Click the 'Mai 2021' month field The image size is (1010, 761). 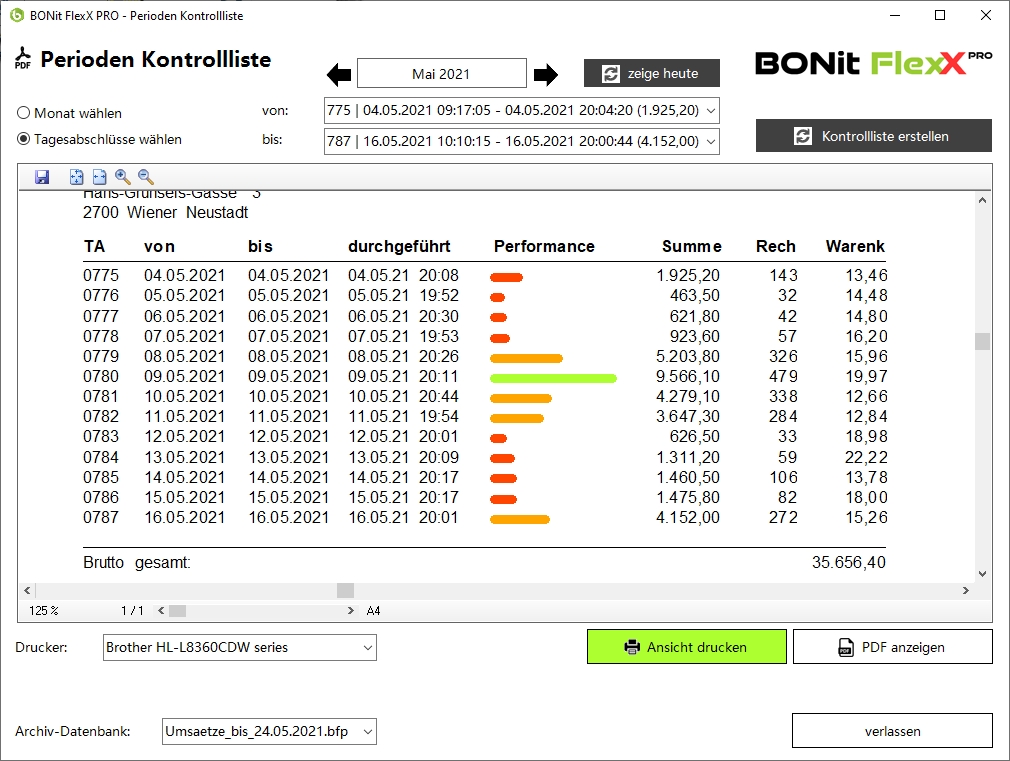point(442,73)
